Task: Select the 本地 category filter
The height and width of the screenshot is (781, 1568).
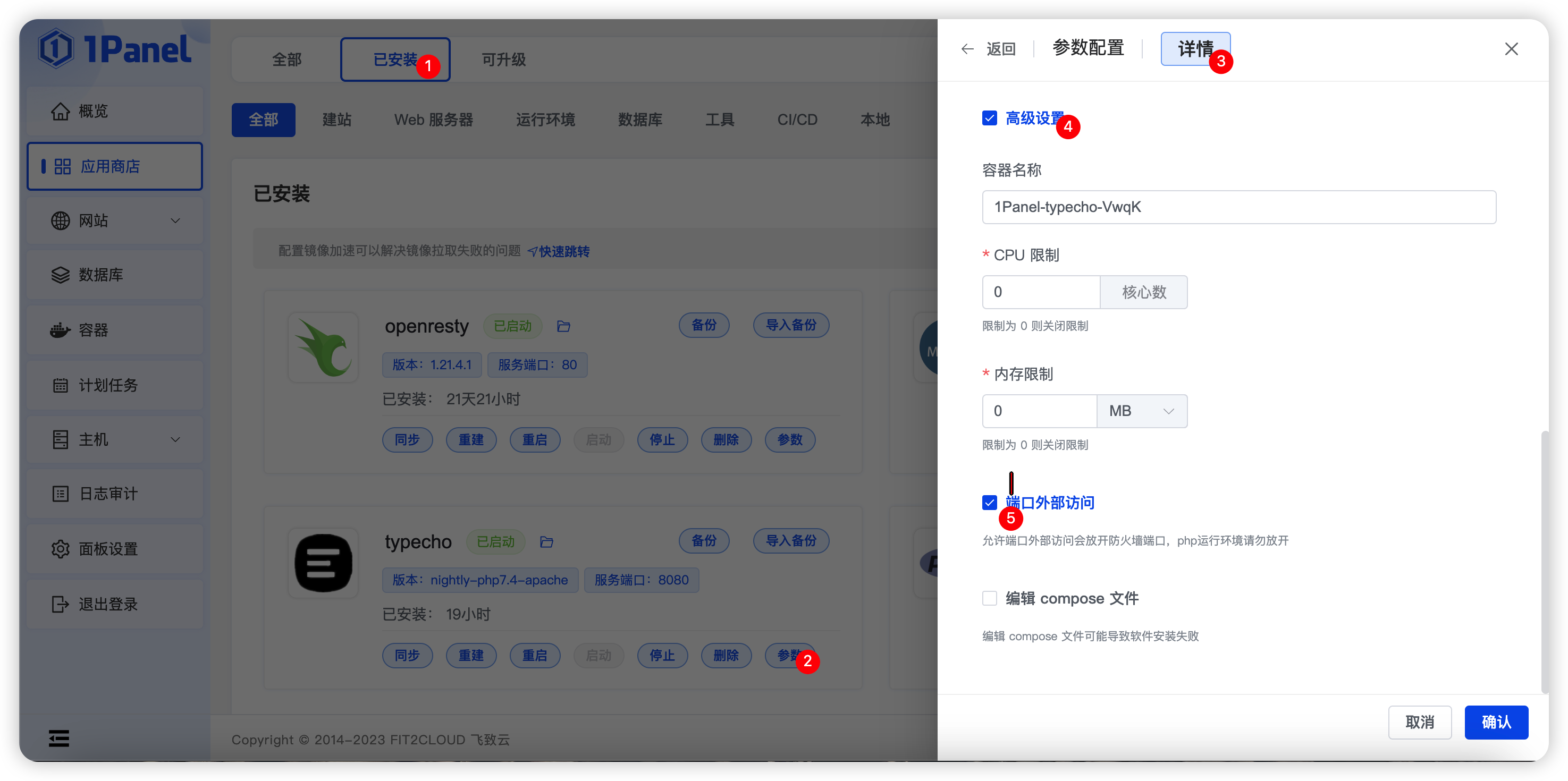Action: click(875, 120)
